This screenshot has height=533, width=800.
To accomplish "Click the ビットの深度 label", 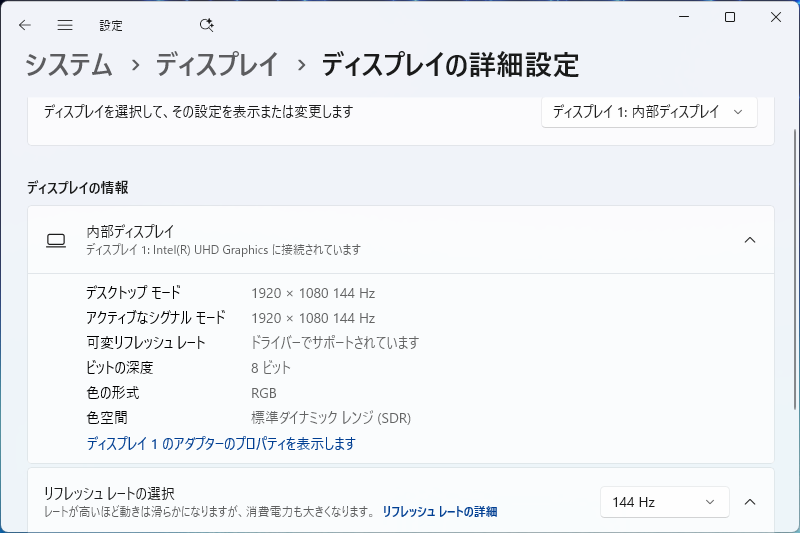I will [120, 368].
